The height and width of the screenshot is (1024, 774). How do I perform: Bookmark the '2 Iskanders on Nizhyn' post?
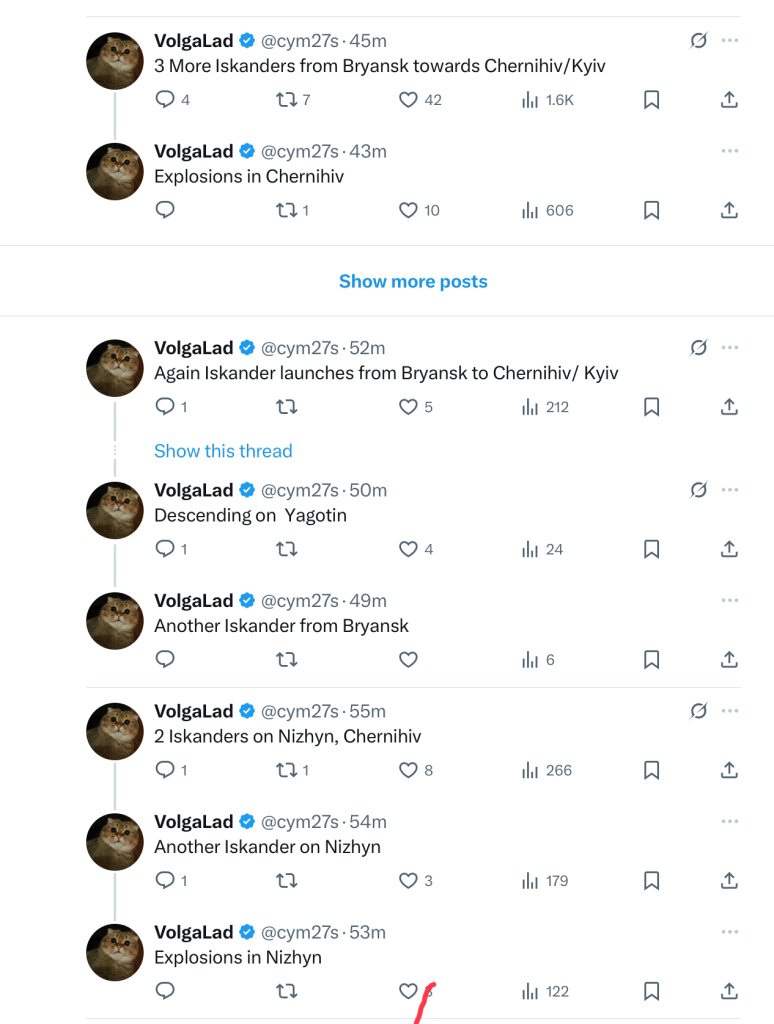(651, 770)
